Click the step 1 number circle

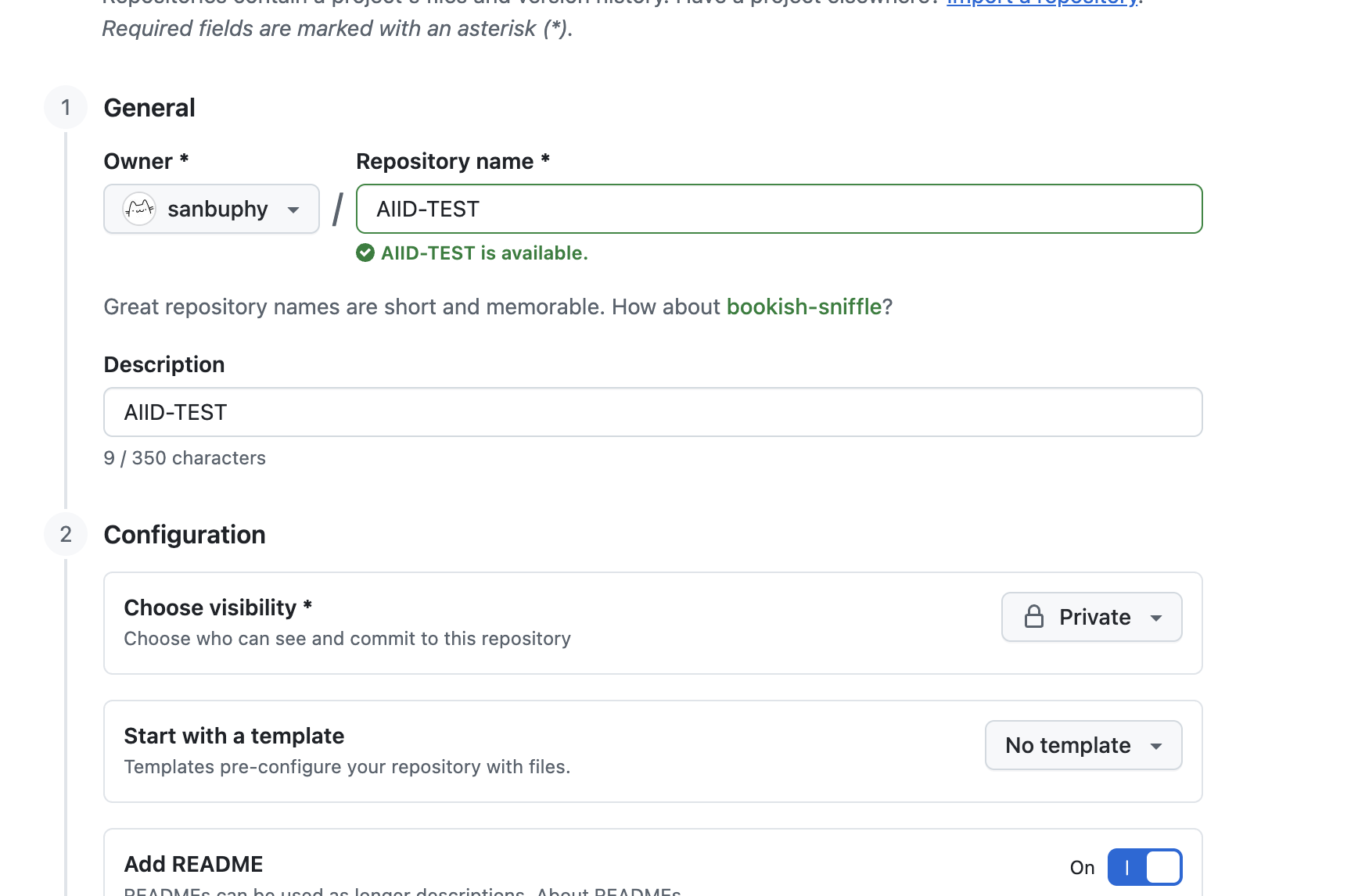point(66,107)
